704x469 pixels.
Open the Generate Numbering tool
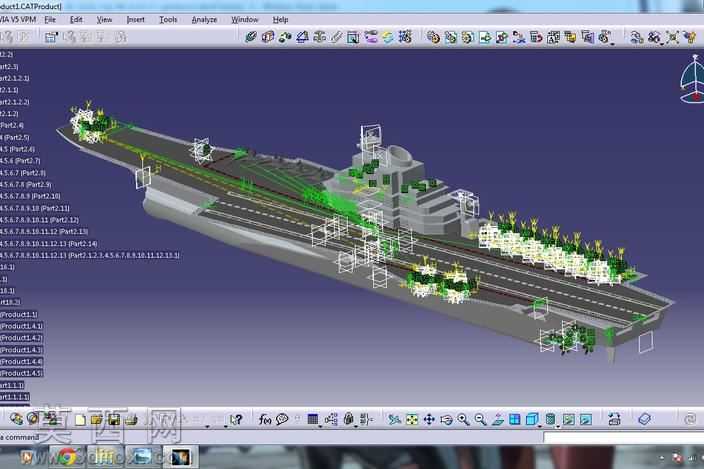553,37
